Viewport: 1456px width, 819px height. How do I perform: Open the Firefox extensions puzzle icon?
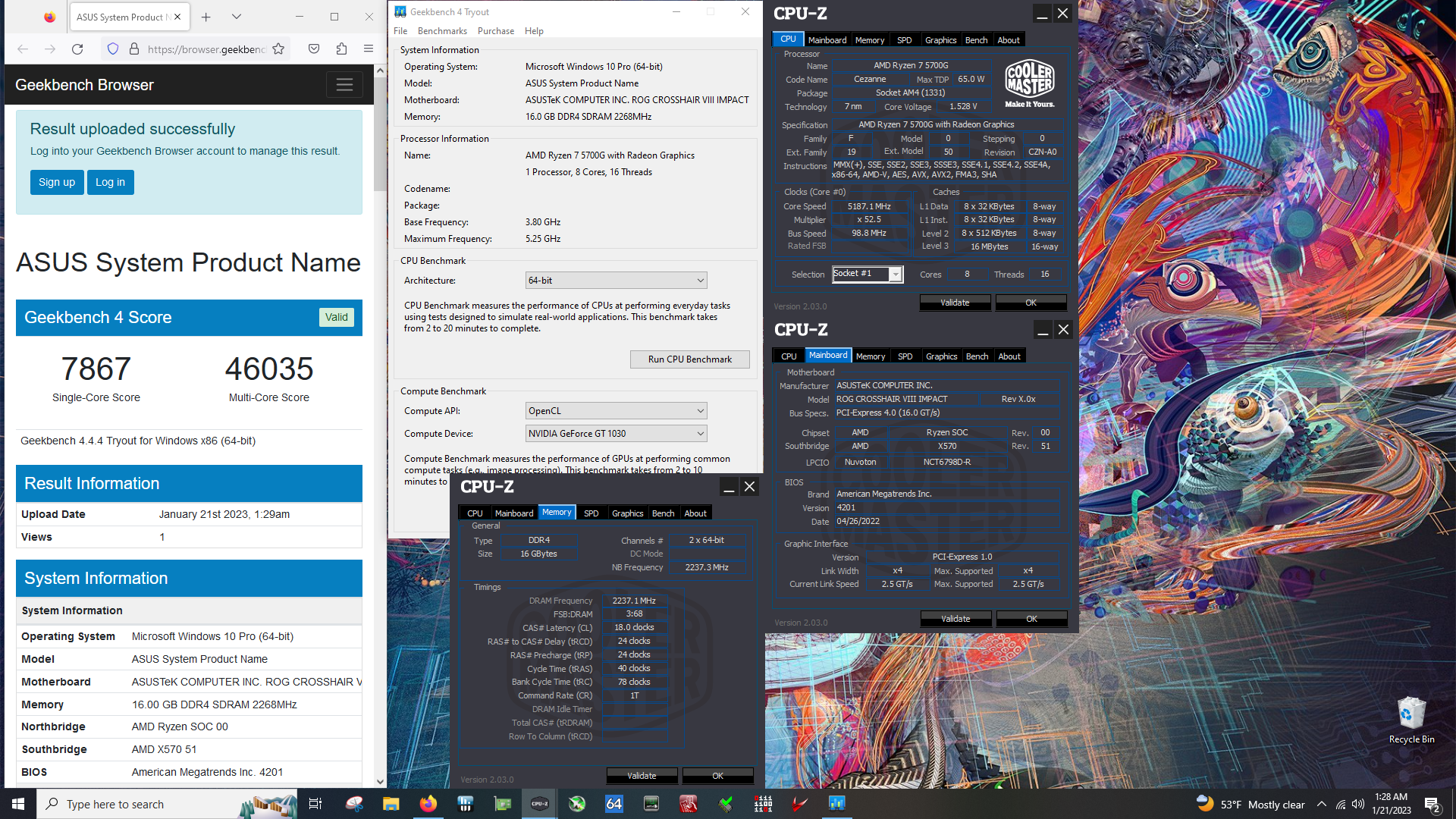341,49
